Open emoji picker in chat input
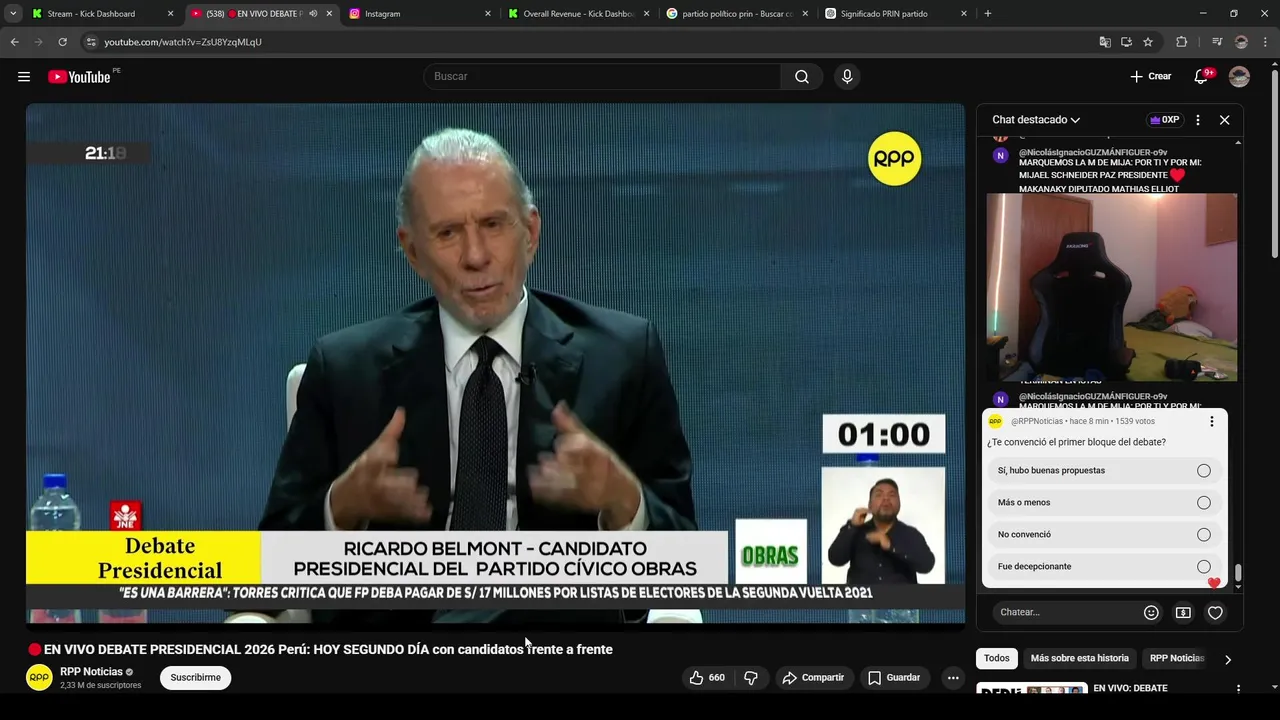Image resolution: width=1280 pixels, height=720 pixels. coord(1151,612)
